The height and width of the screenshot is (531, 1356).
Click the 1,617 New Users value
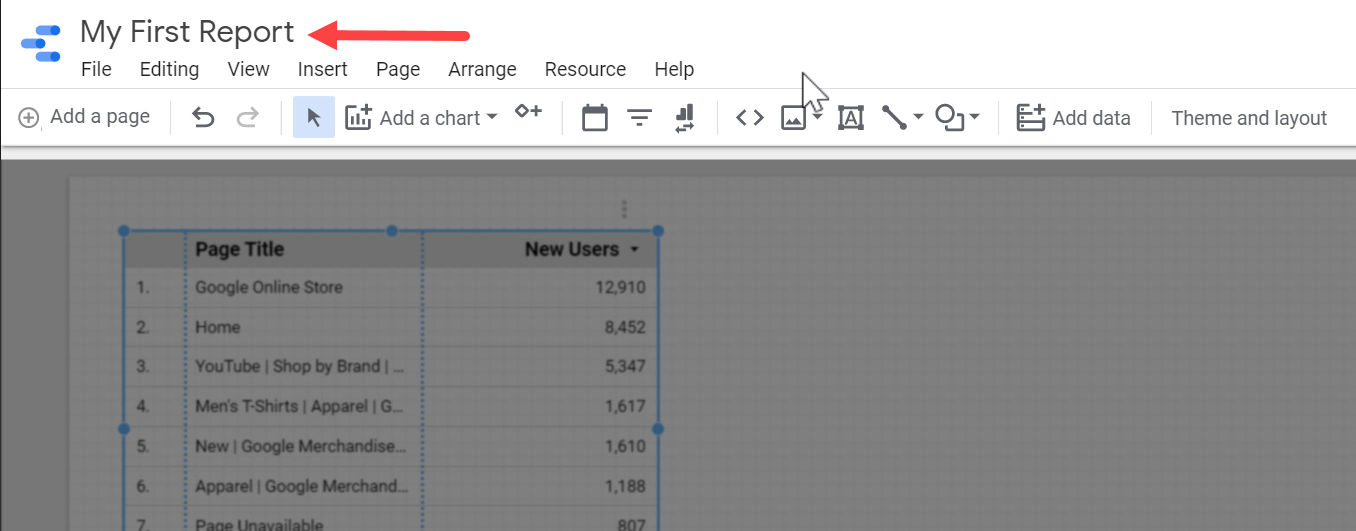pos(625,406)
